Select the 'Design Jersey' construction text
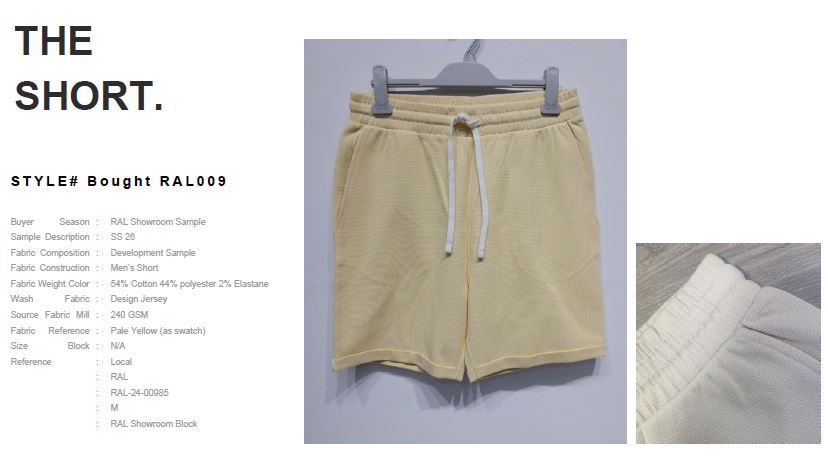828x459 pixels. [138, 299]
